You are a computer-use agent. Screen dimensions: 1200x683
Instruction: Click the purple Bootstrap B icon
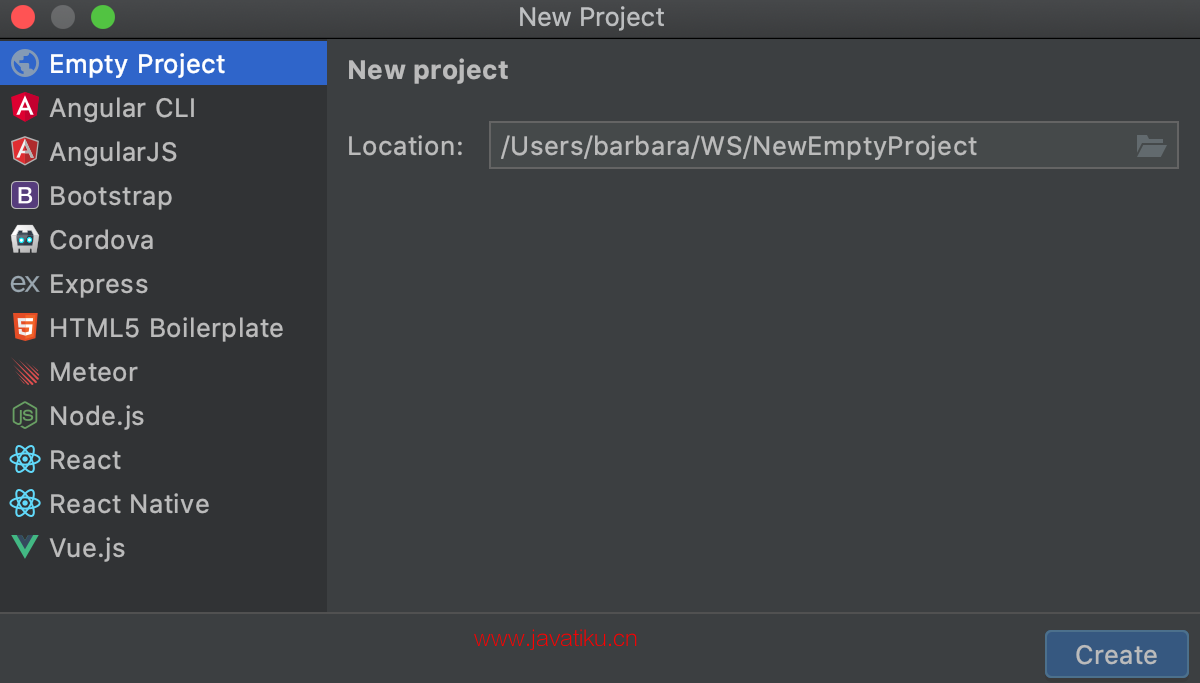point(25,196)
